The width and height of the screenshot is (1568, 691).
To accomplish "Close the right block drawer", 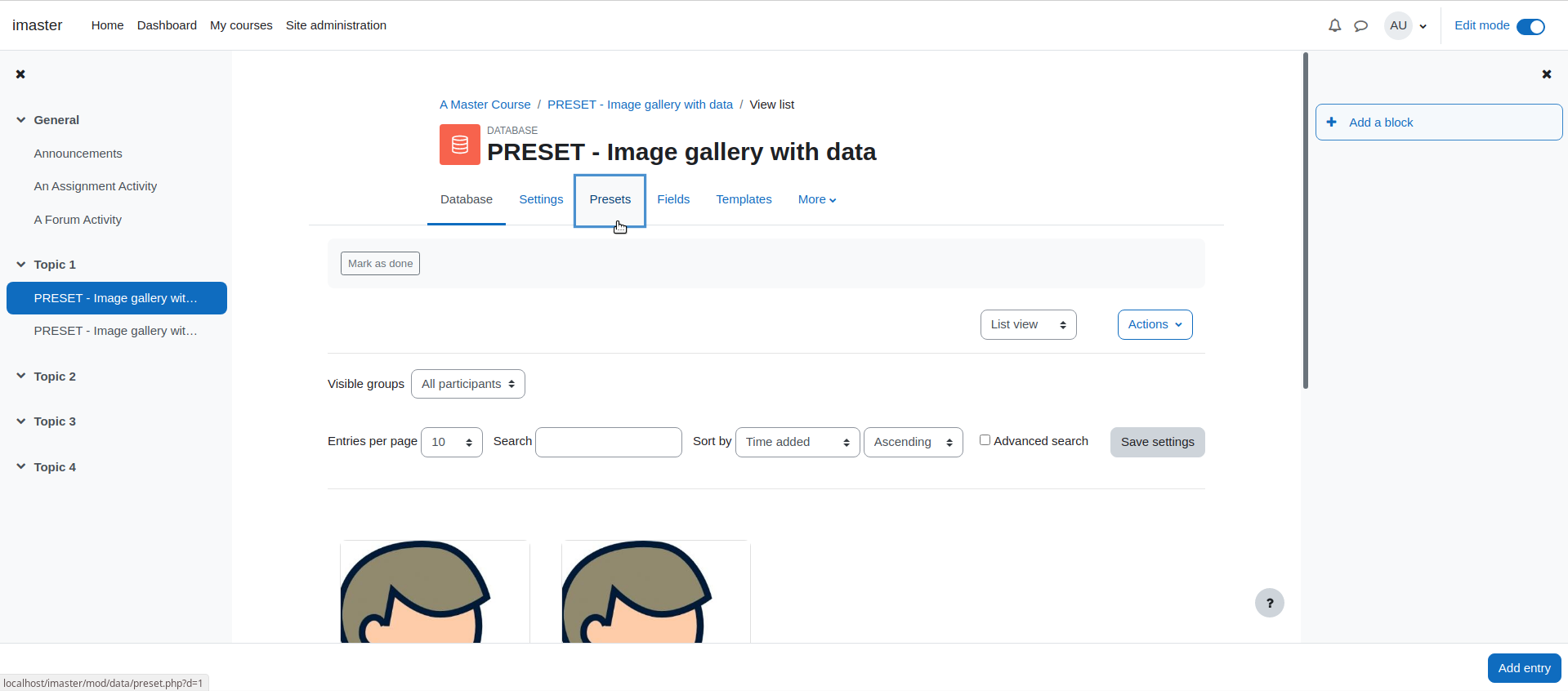I will (x=1546, y=74).
